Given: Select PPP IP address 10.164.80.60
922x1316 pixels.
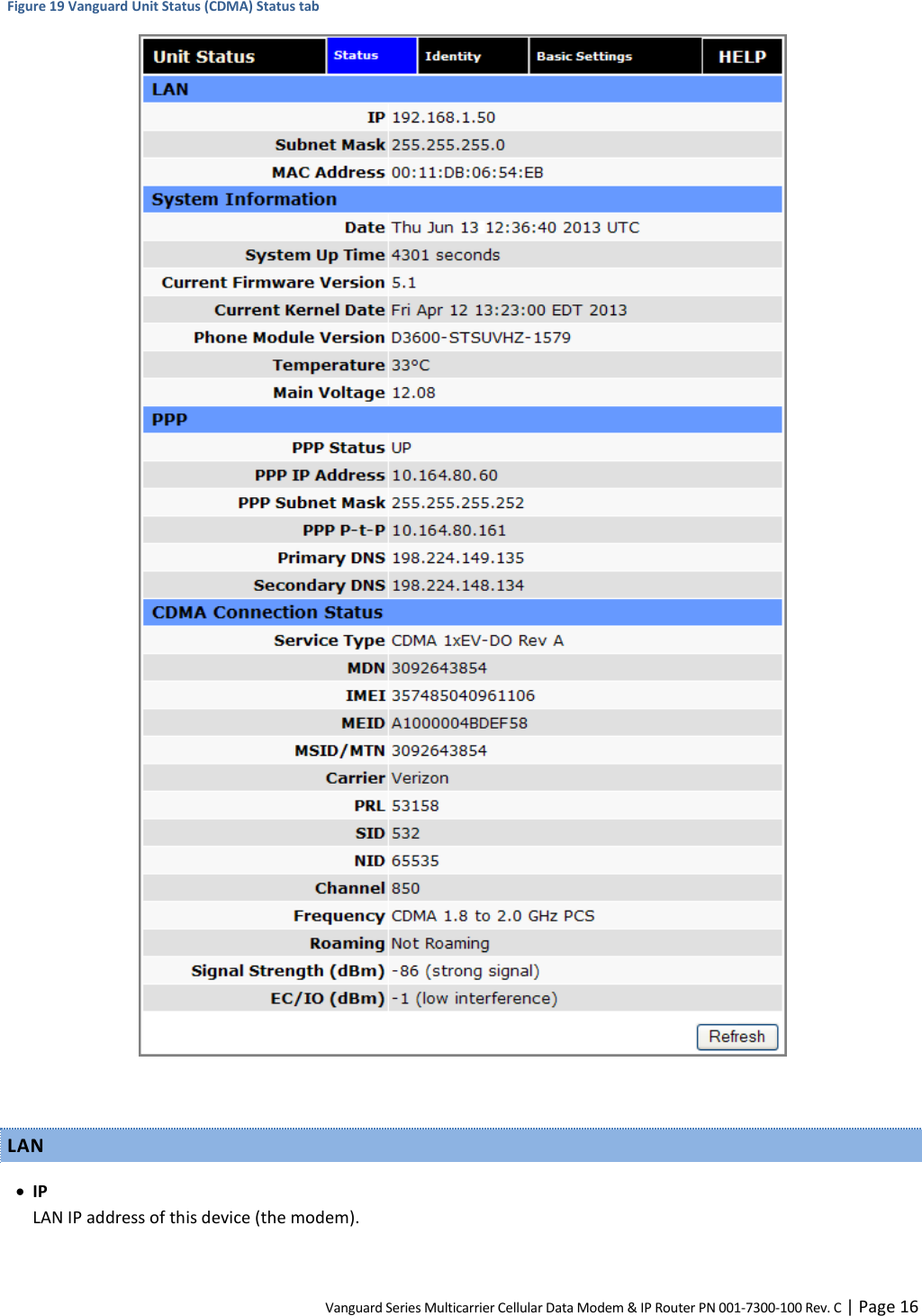Looking at the screenshot, I should (x=444, y=476).
